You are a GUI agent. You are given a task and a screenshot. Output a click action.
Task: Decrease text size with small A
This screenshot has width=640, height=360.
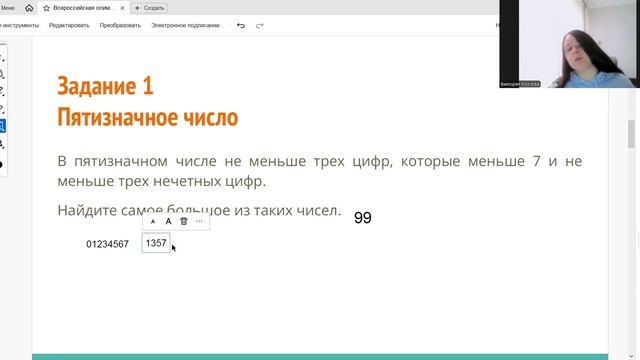153,222
